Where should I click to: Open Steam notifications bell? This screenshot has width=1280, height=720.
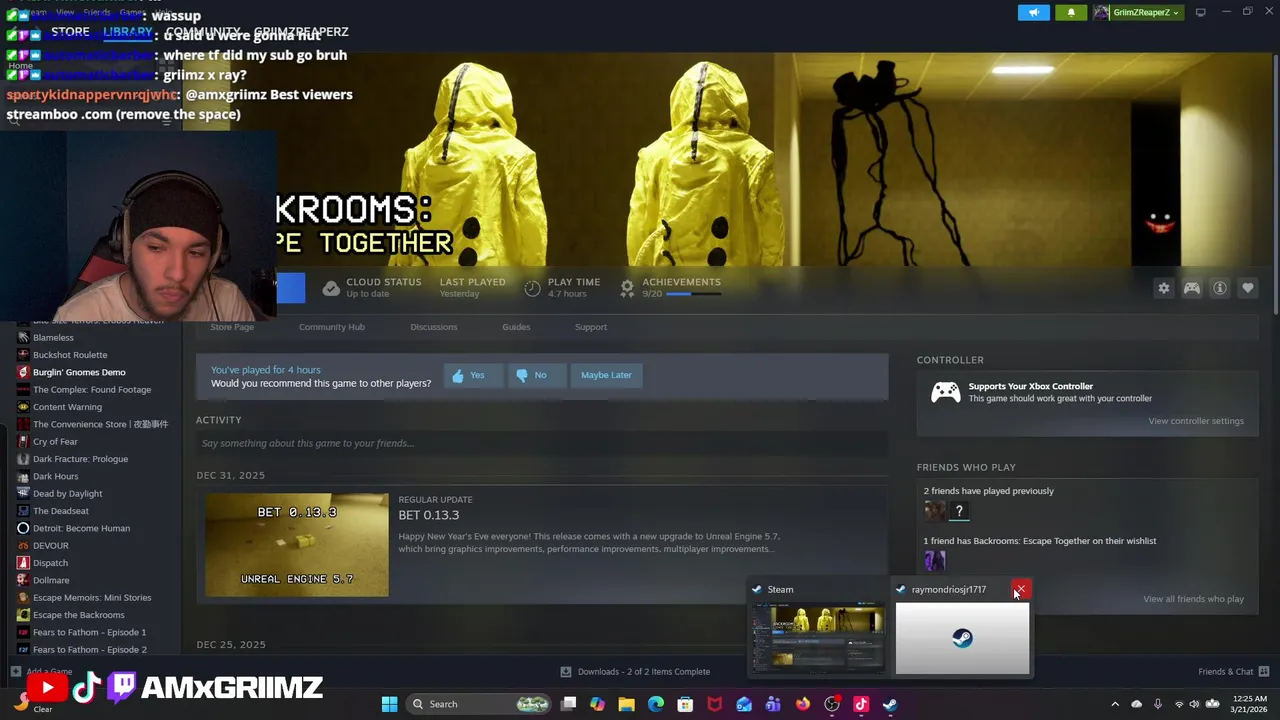[1071, 12]
